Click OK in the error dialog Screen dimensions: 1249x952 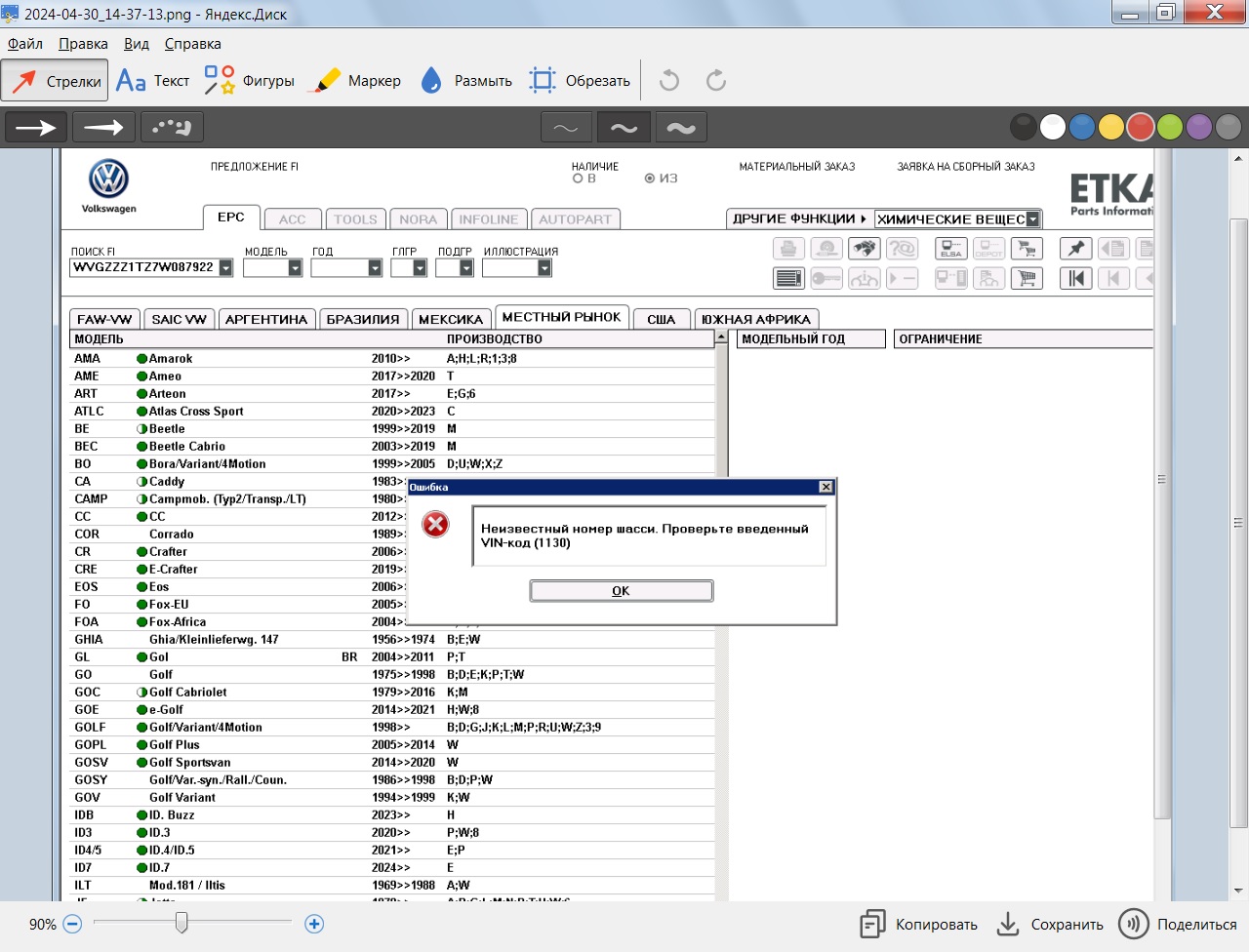point(622,591)
